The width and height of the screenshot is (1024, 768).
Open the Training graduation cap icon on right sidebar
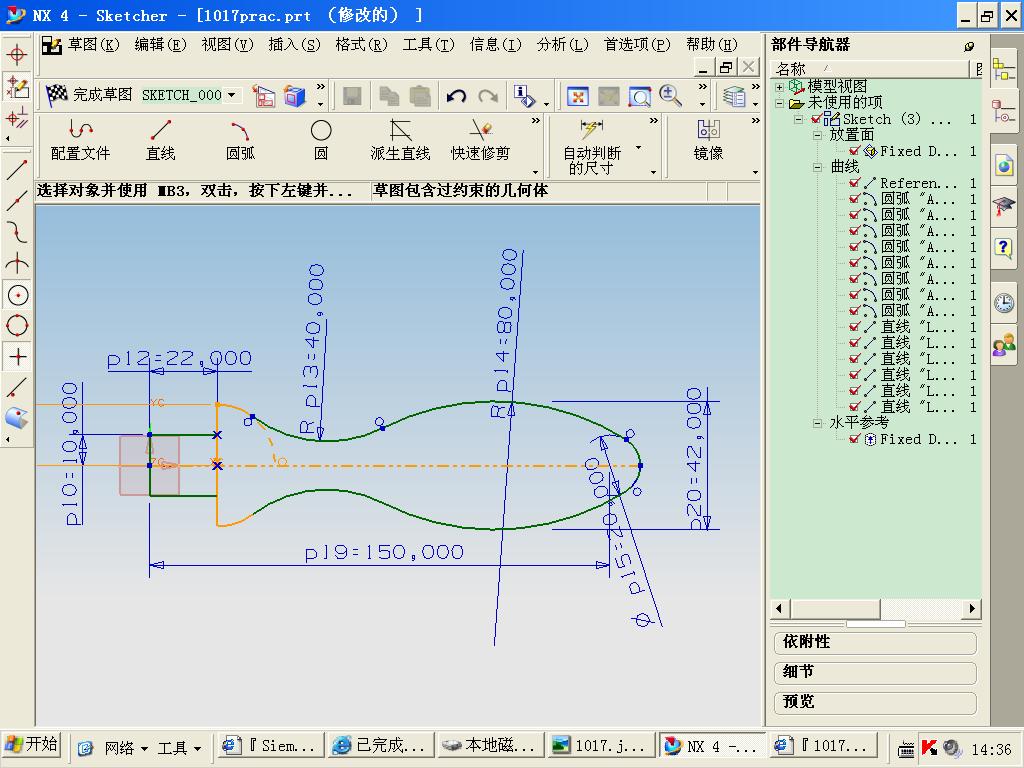(x=1004, y=207)
